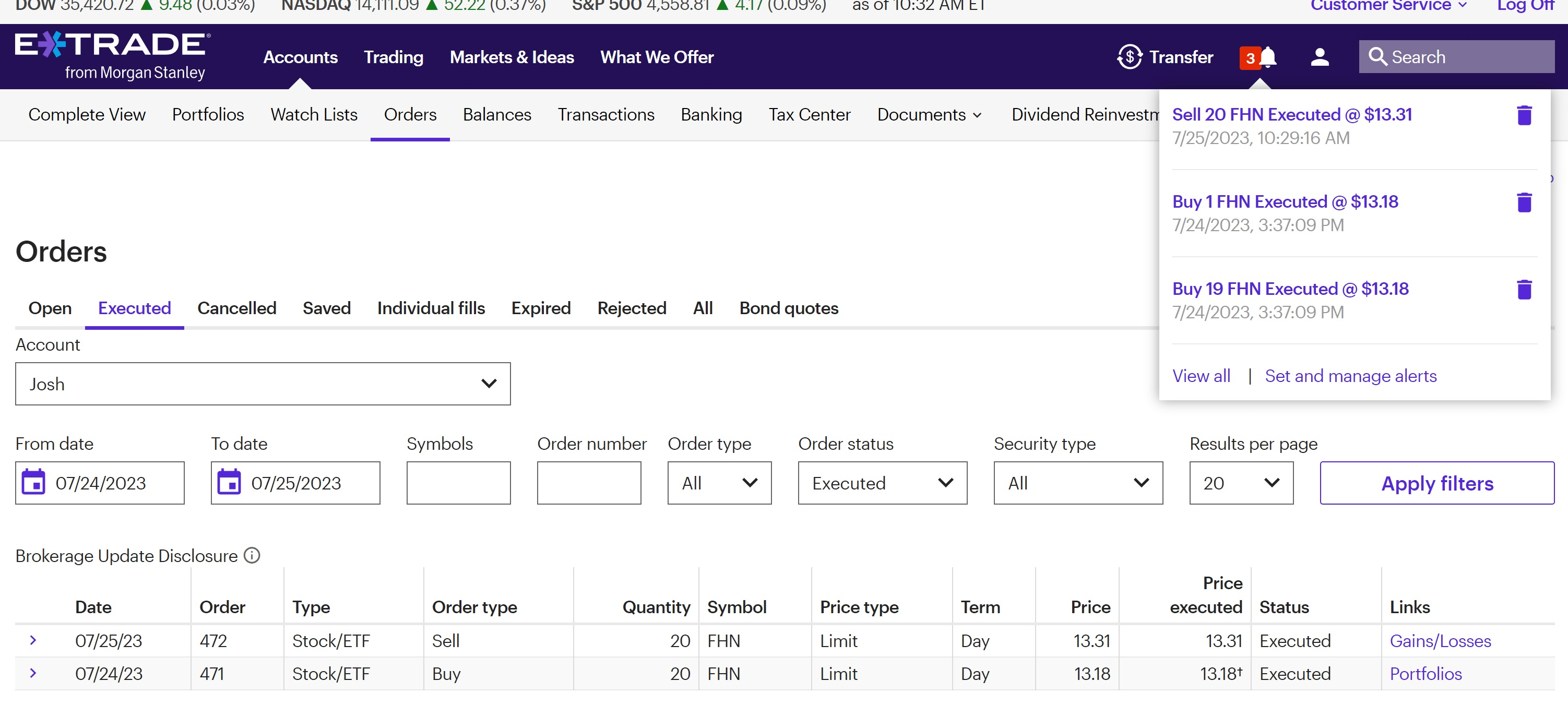Expand order 471 row details
Screen dimensions: 1568x705
click(x=33, y=673)
